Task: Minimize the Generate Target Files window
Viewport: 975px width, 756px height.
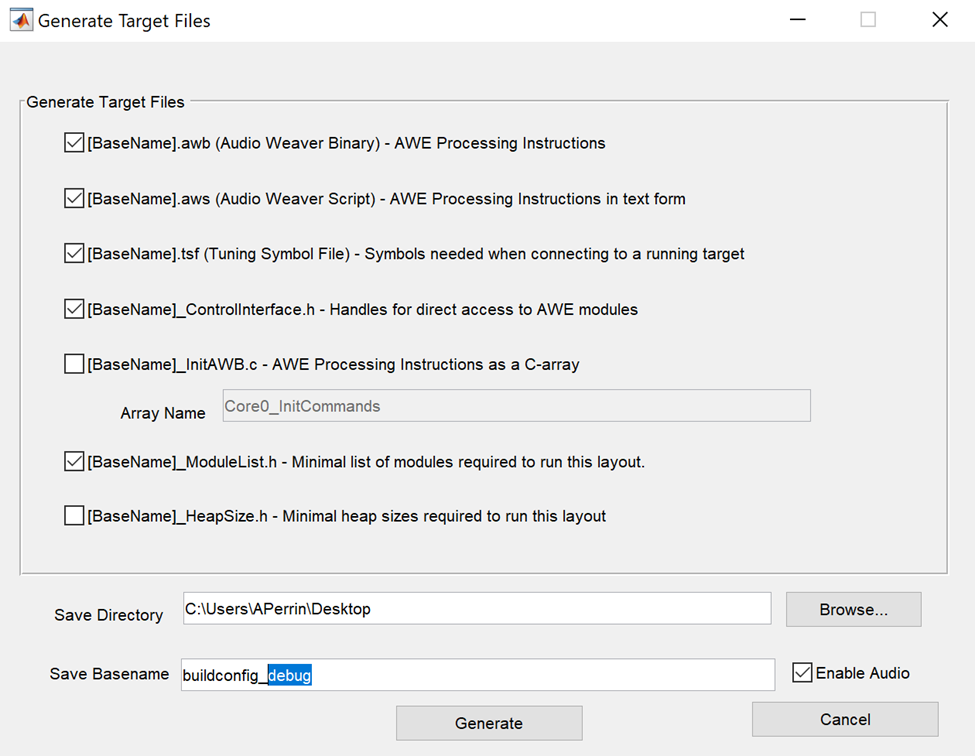Action: tap(796, 20)
